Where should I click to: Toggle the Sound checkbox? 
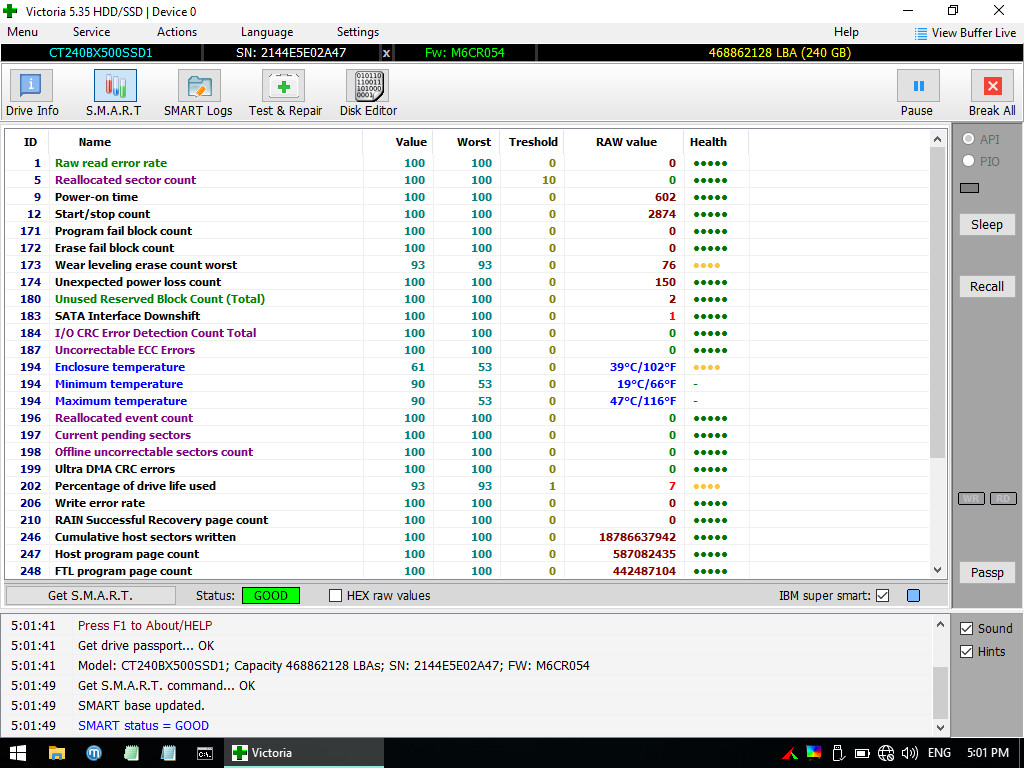pyautogui.click(x=967, y=629)
